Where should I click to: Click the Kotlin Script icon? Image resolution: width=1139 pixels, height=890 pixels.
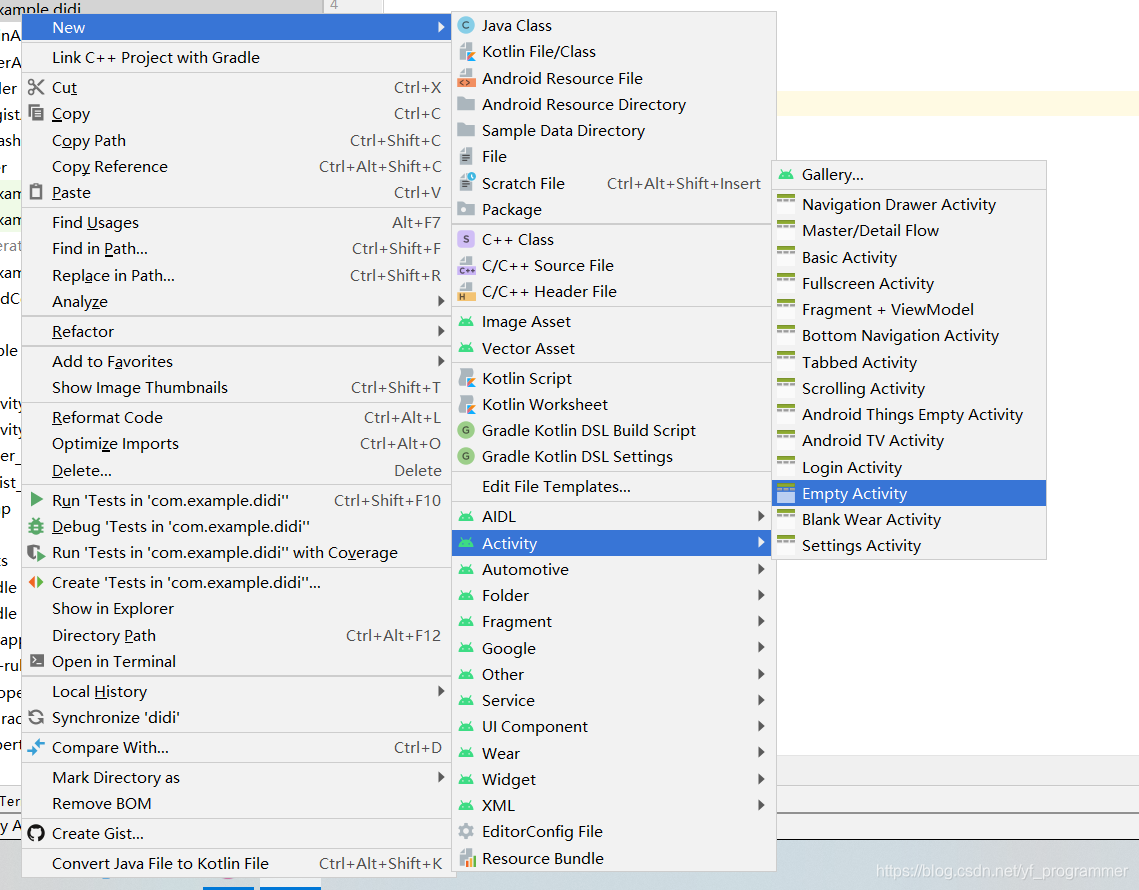coord(466,379)
